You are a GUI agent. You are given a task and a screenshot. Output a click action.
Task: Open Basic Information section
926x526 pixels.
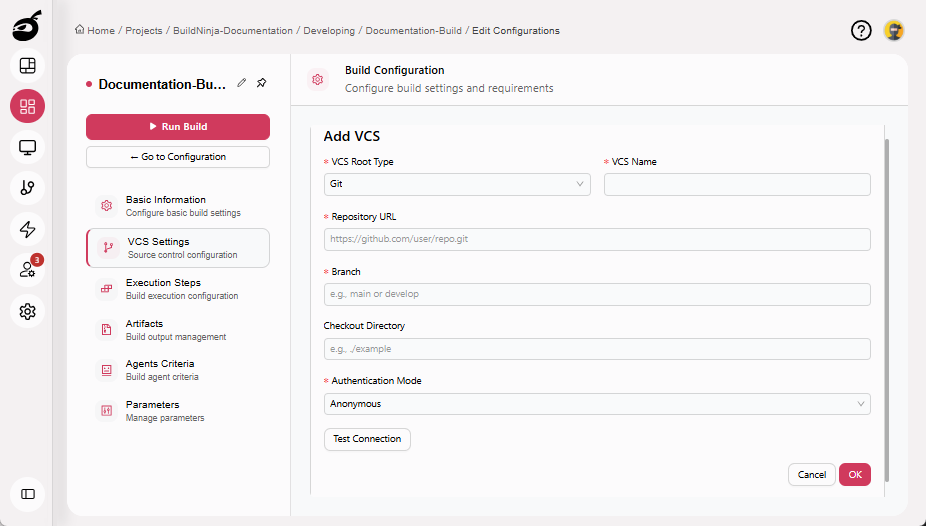coord(178,205)
